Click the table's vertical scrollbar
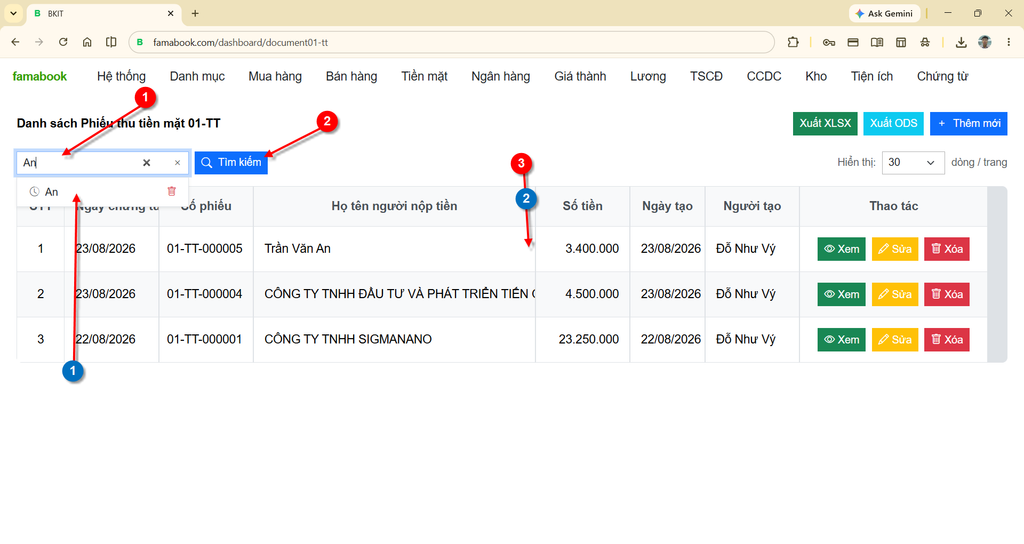The width and height of the screenshot is (1024, 544). tap(997, 274)
